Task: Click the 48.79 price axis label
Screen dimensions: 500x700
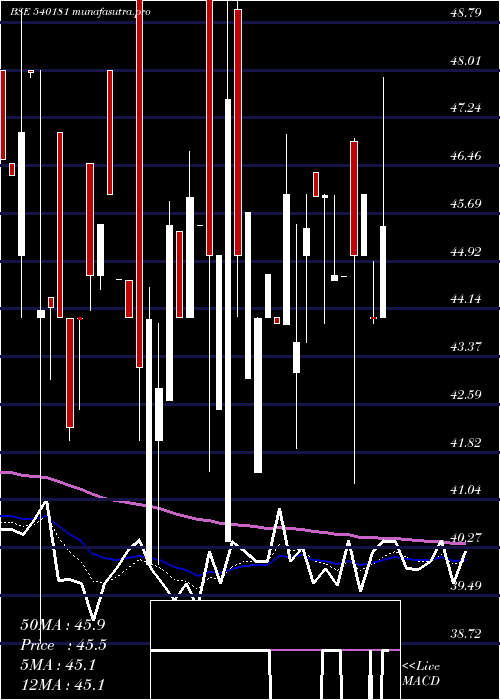Action: pos(467,12)
